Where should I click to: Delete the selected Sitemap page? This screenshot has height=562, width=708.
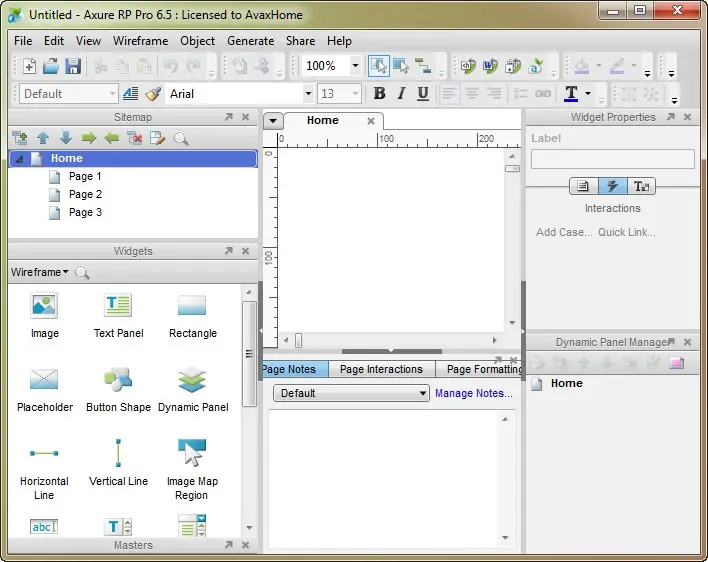(135, 138)
